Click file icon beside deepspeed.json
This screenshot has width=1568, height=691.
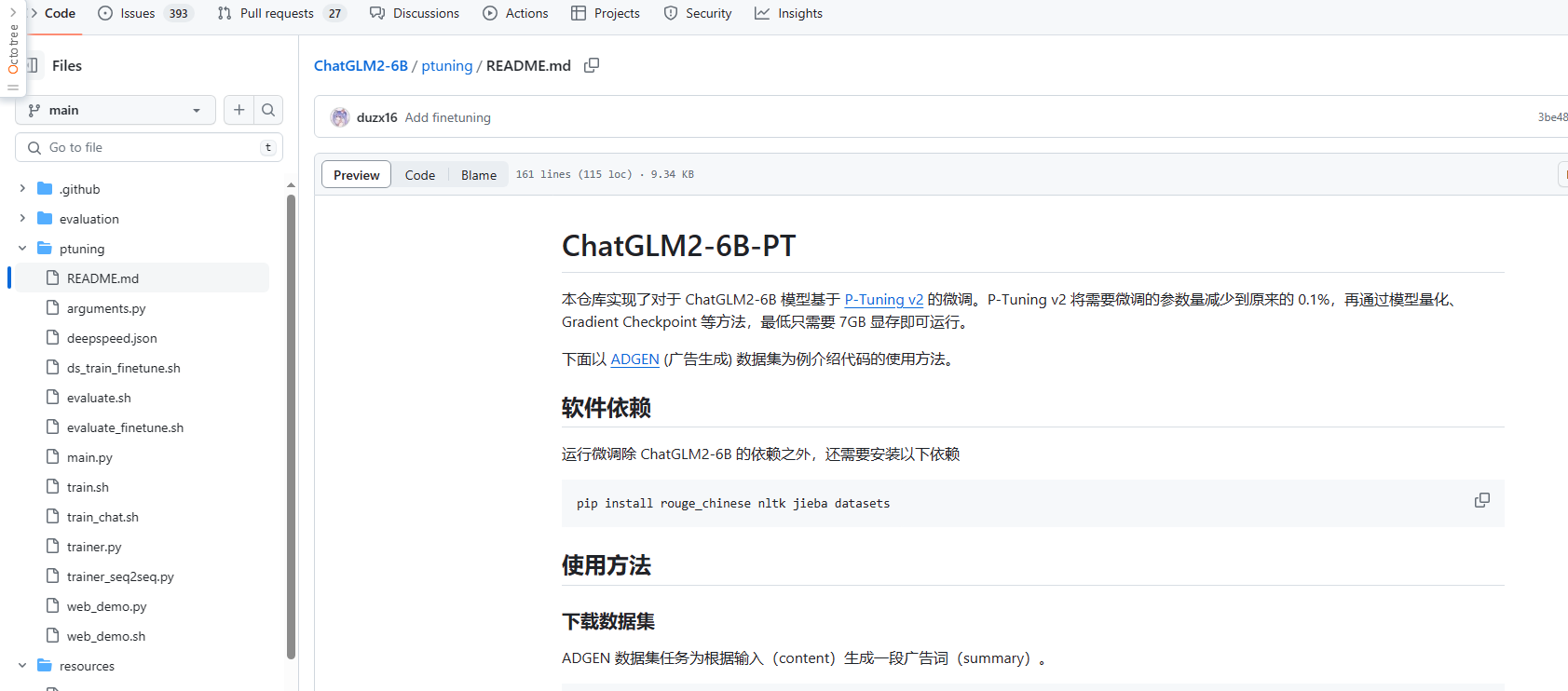pyautogui.click(x=53, y=338)
